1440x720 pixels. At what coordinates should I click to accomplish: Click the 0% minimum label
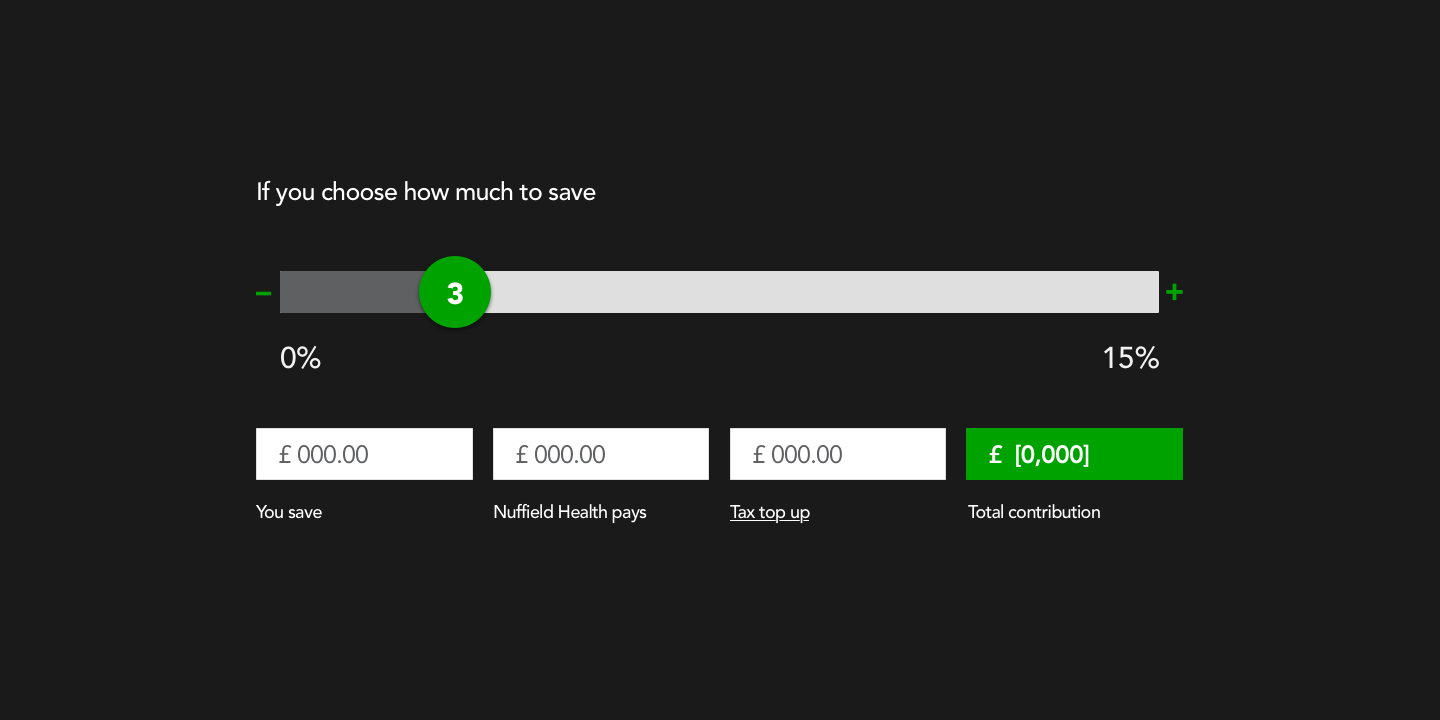point(300,358)
